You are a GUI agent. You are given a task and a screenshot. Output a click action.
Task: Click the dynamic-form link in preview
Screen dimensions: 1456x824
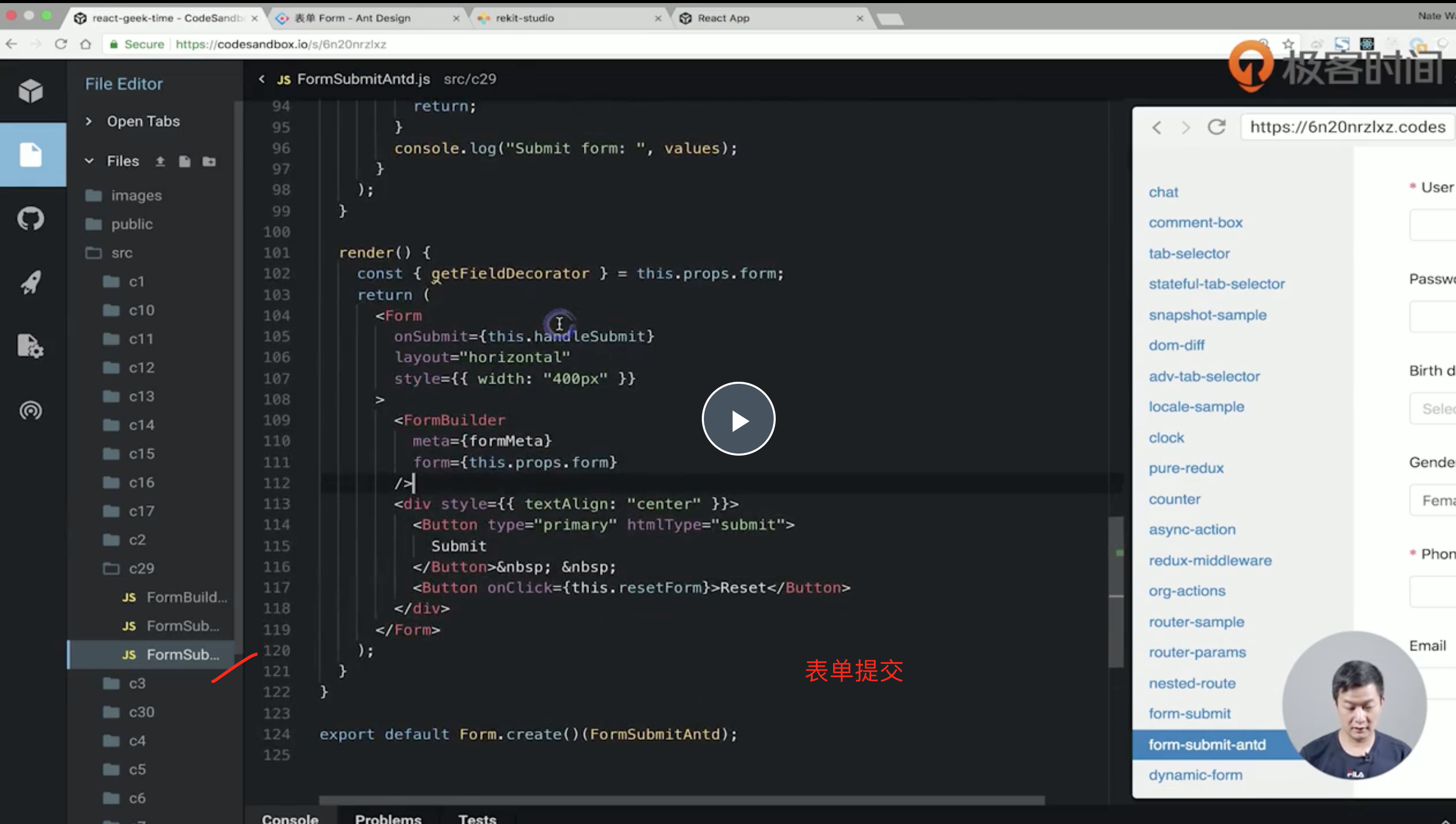1195,775
